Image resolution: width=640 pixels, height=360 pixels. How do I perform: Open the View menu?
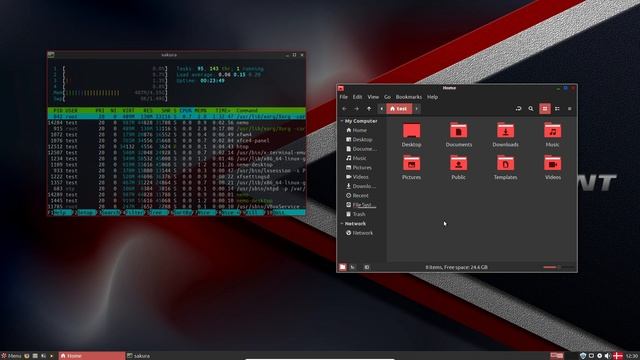[x=373, y=97]
